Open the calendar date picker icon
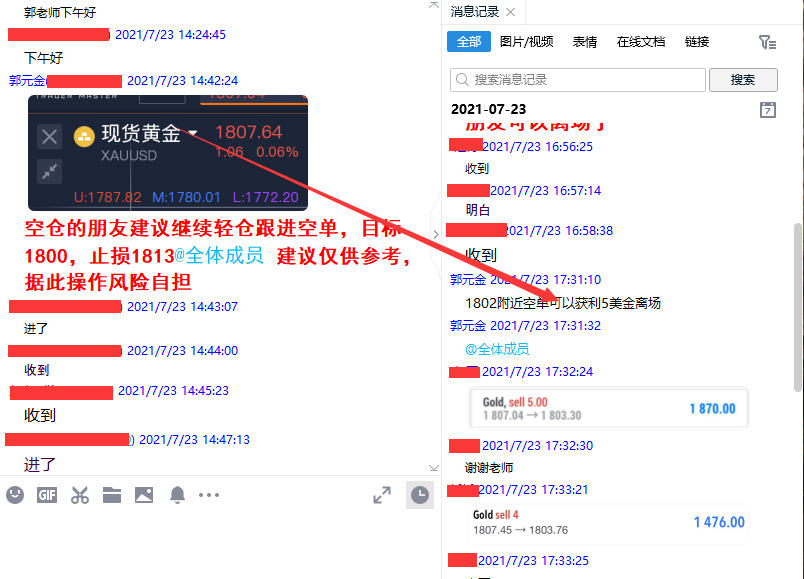804x579 pixels. coord(768,110)
